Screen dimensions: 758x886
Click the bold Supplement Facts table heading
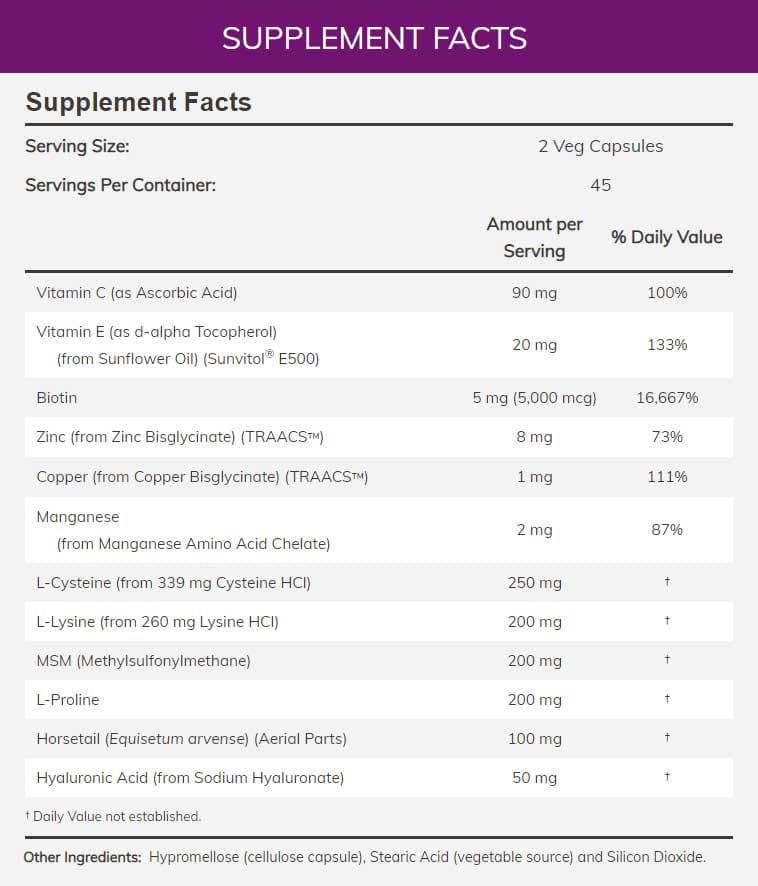tap(138, 102)
